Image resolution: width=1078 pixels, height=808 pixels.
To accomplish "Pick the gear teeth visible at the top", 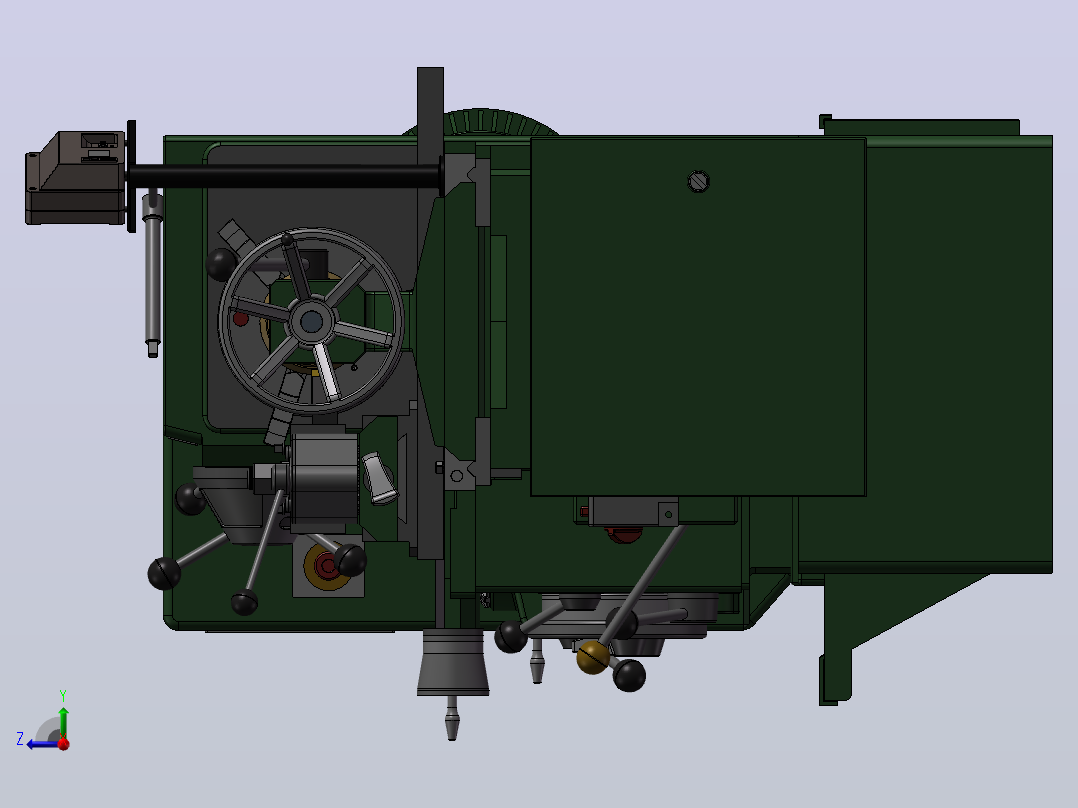I will click(481, 122).
